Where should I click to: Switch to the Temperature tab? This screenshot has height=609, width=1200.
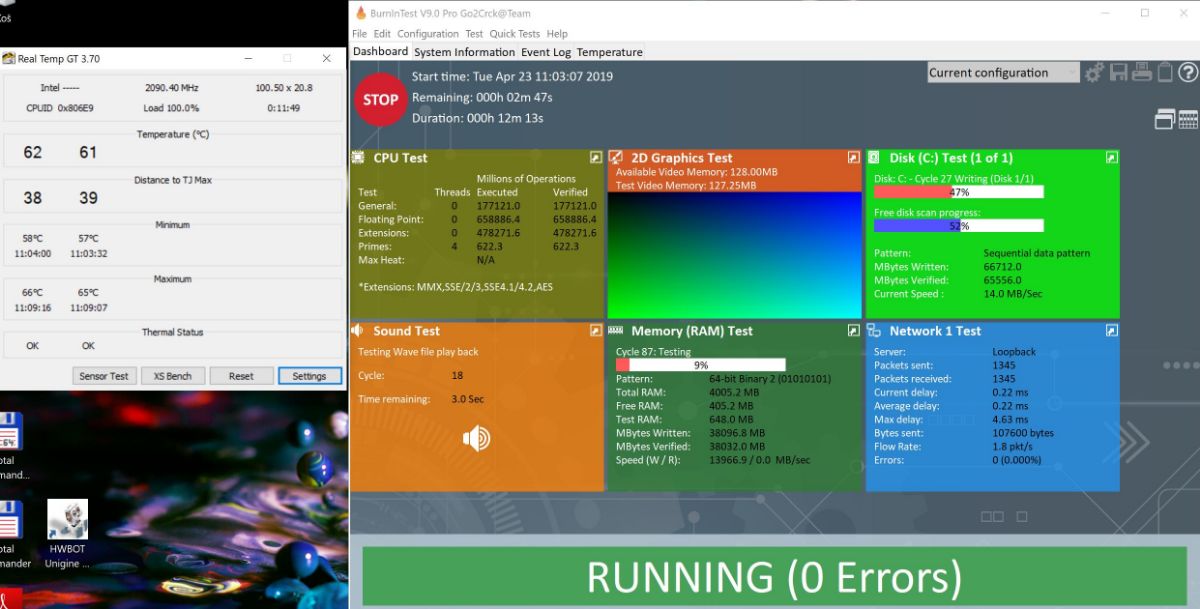(609, 52)
